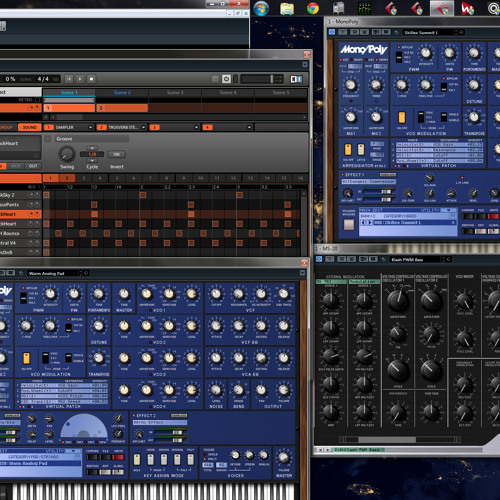Switch to the SOUND tab
Viewport: 500px width, 500px height.
tap(30, 127)
